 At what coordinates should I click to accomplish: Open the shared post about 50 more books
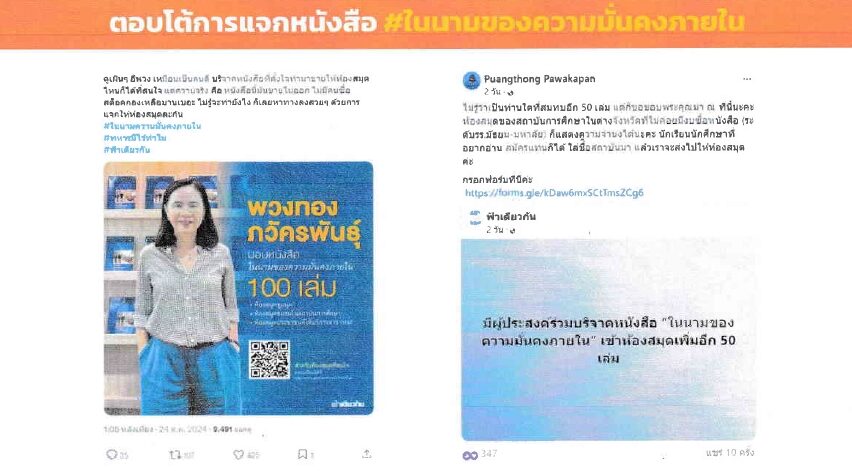pyautogui.click(x=608, y=340)
